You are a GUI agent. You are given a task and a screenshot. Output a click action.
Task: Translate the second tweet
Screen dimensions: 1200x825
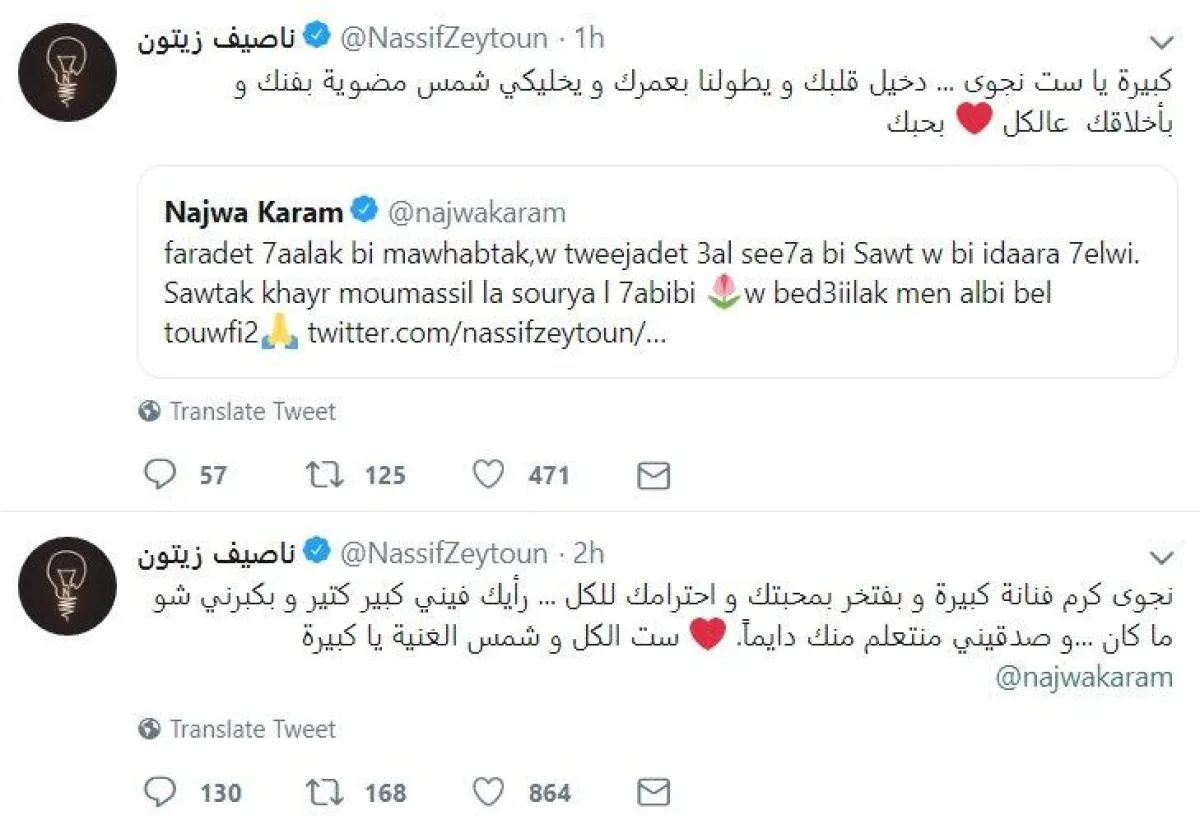point(252,729)
